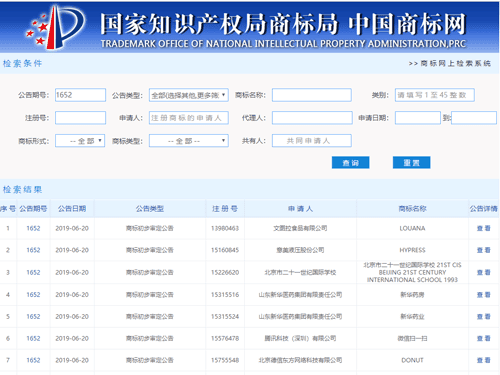This screenshot has width=500, height=375.
Task: Click the 申请人 column header
Action: (x=300, y=209)
